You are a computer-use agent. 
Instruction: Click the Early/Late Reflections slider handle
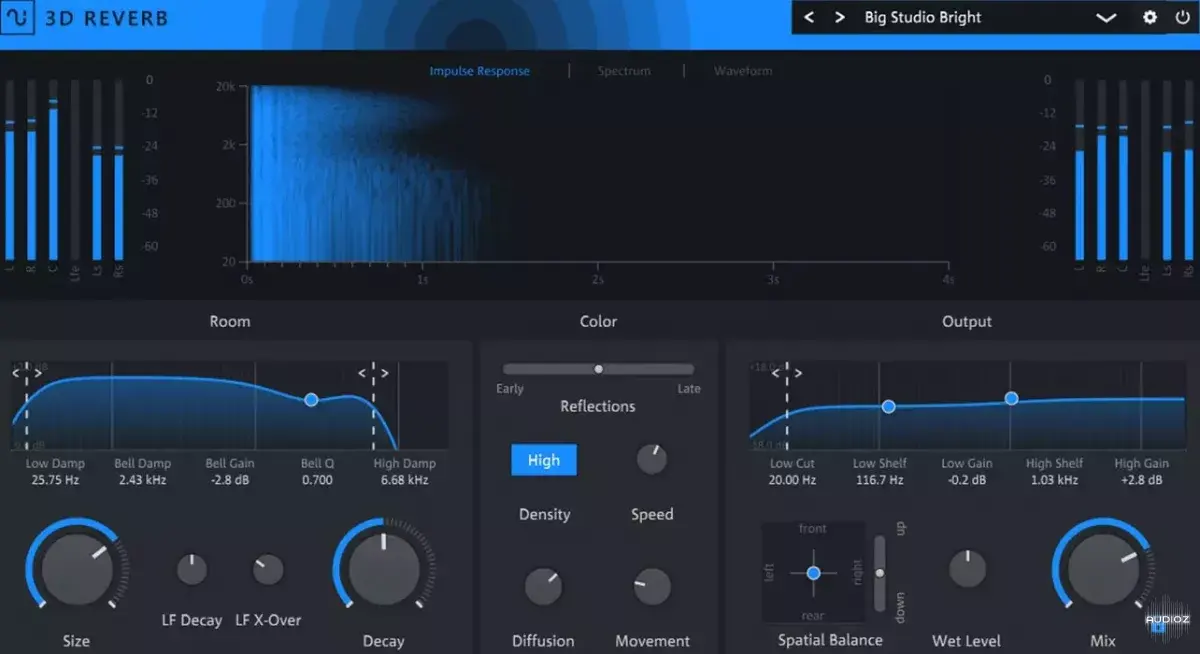tap(598, 369)
